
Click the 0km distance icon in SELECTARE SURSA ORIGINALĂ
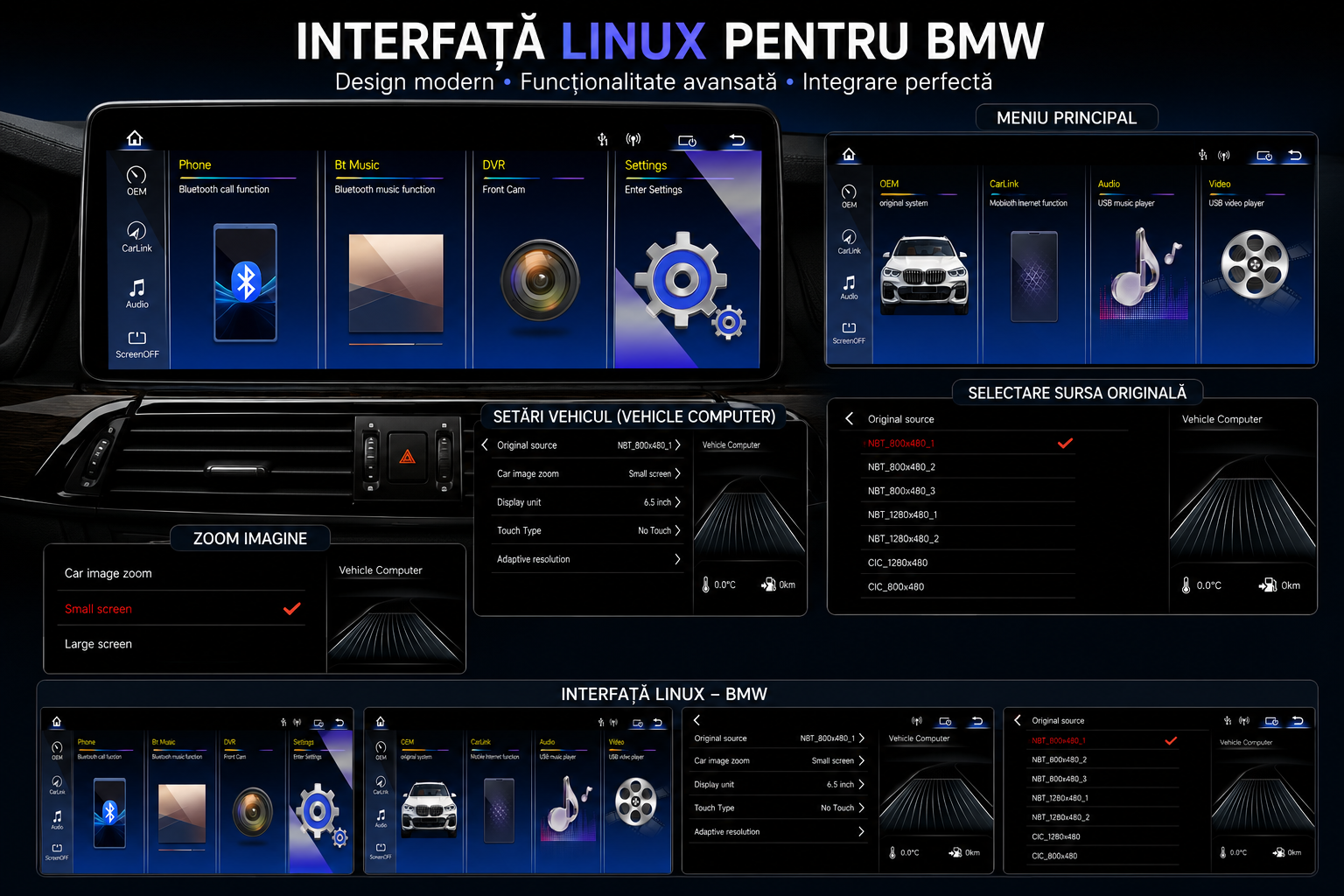point(1268,585)
